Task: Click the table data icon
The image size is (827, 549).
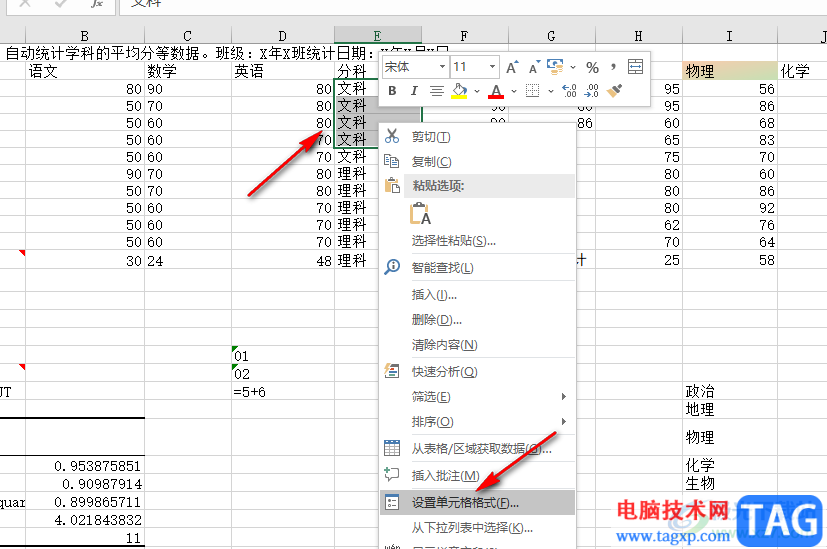Action: (x=392, y=448)
